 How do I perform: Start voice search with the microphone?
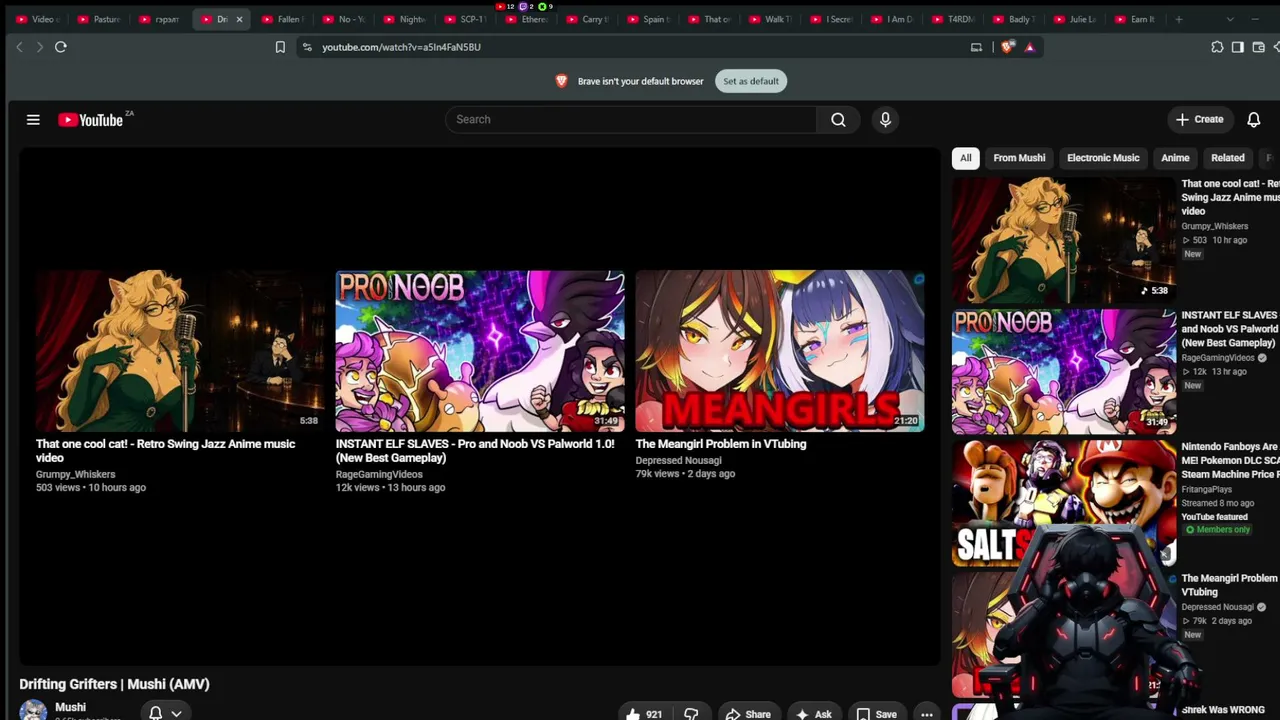click(885, 120)
